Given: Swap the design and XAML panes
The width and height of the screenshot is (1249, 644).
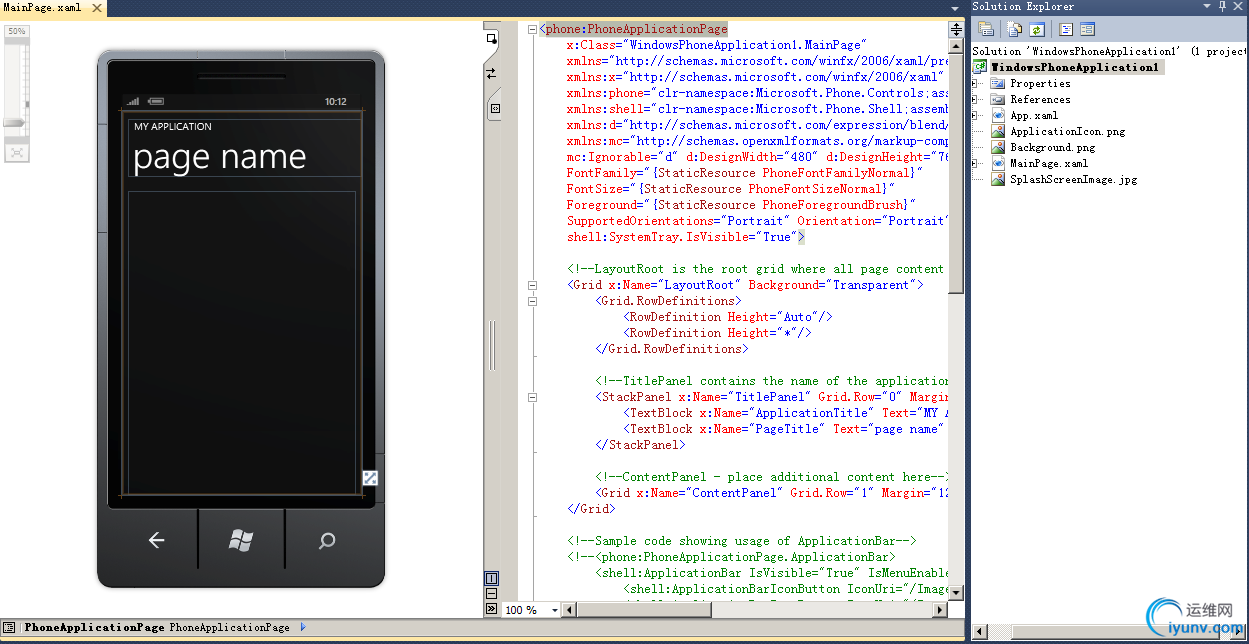Looking at the screenshot, I should [491, 74].
